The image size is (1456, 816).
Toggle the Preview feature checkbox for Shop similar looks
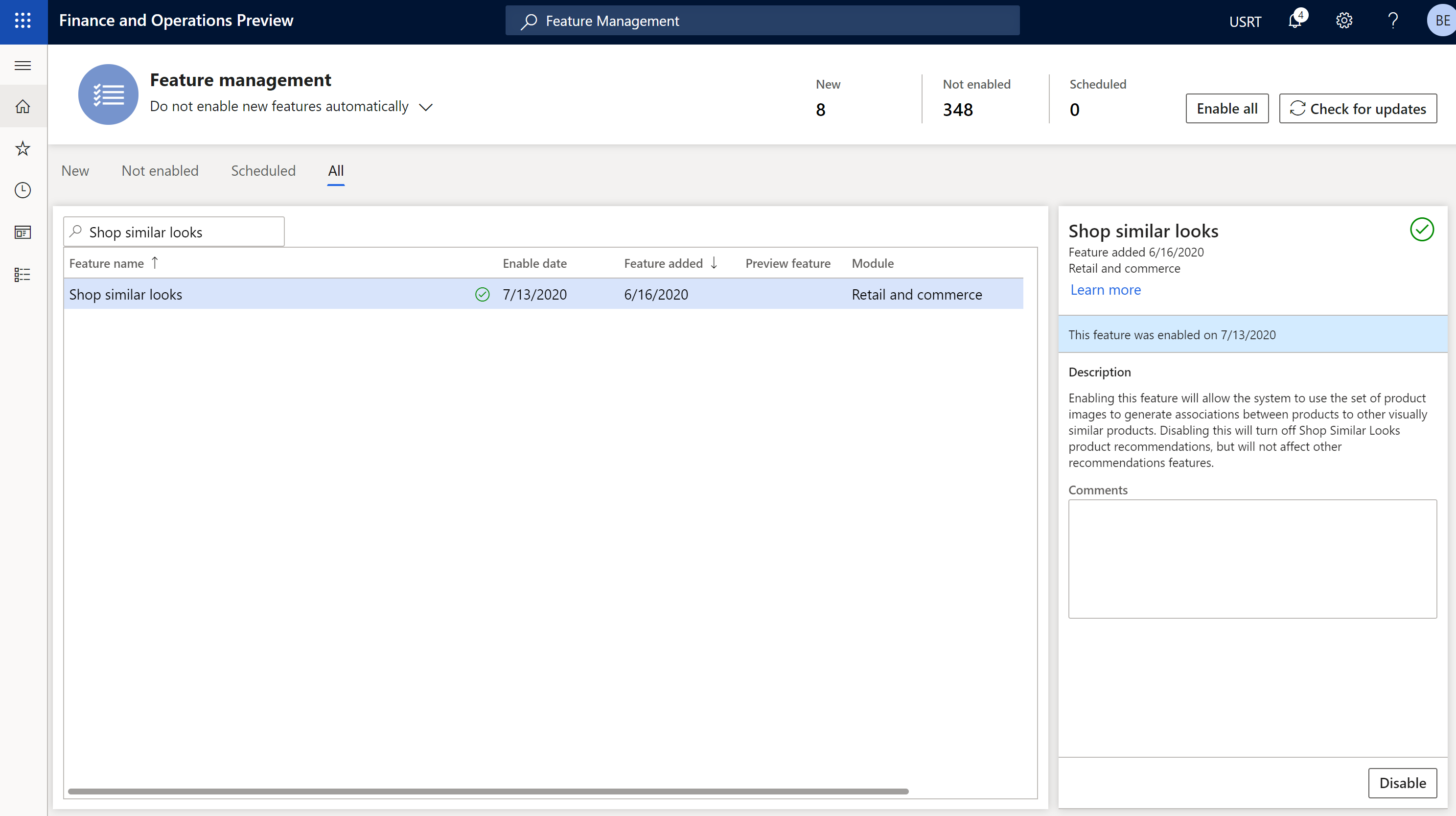pos(788,294)
